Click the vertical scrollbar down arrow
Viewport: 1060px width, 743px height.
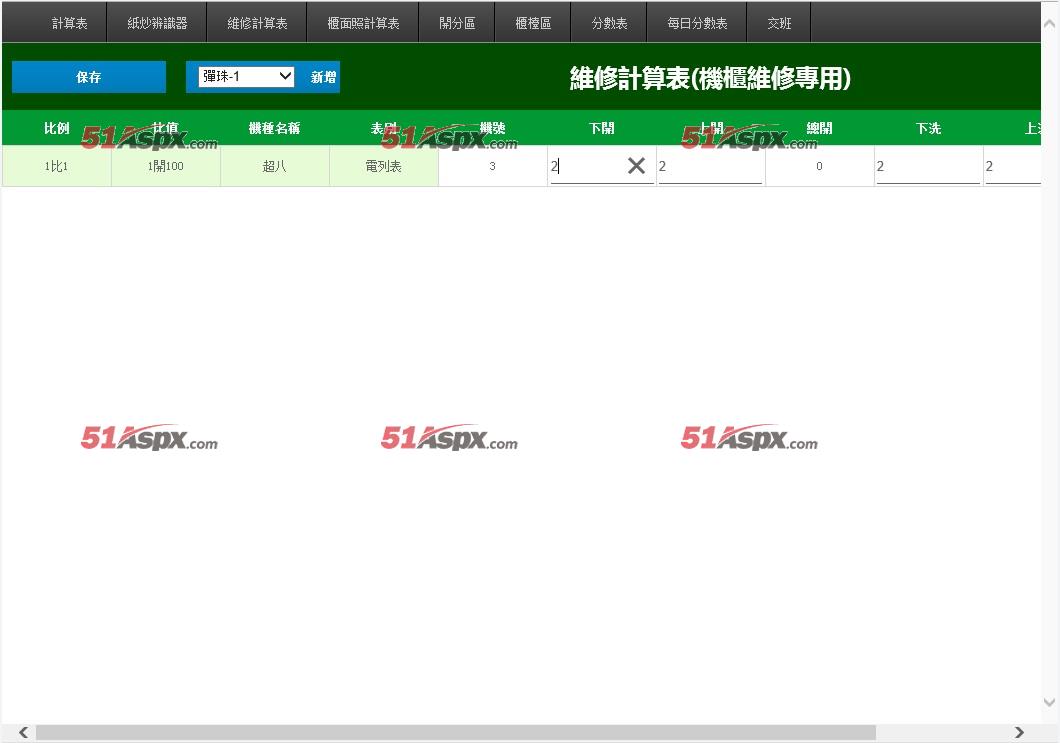coord(1050,703)
